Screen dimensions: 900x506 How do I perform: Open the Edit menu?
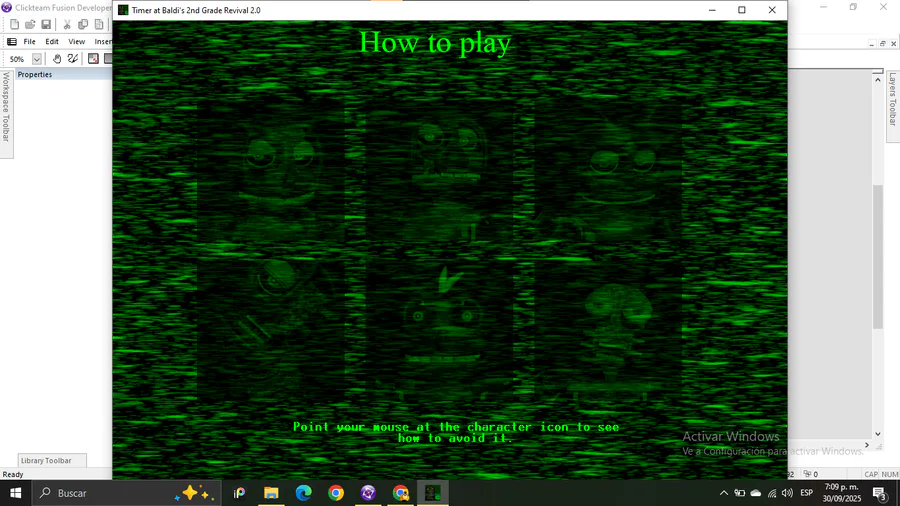point(52,41)
